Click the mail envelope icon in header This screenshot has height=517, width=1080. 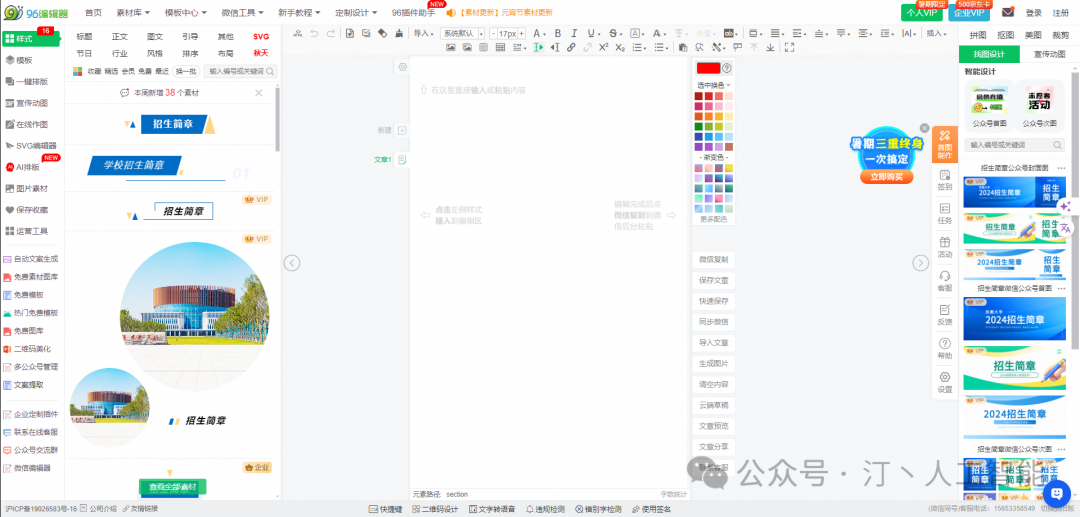coord(1008,12)
